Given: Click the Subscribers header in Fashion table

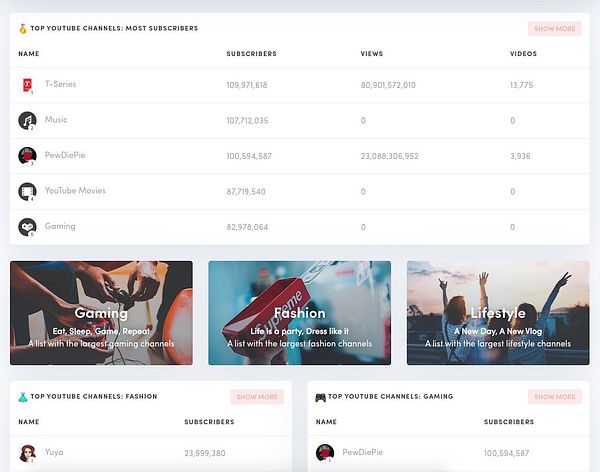Looking at the screenshot, I should pyautogui.click(x=209, y=422).
